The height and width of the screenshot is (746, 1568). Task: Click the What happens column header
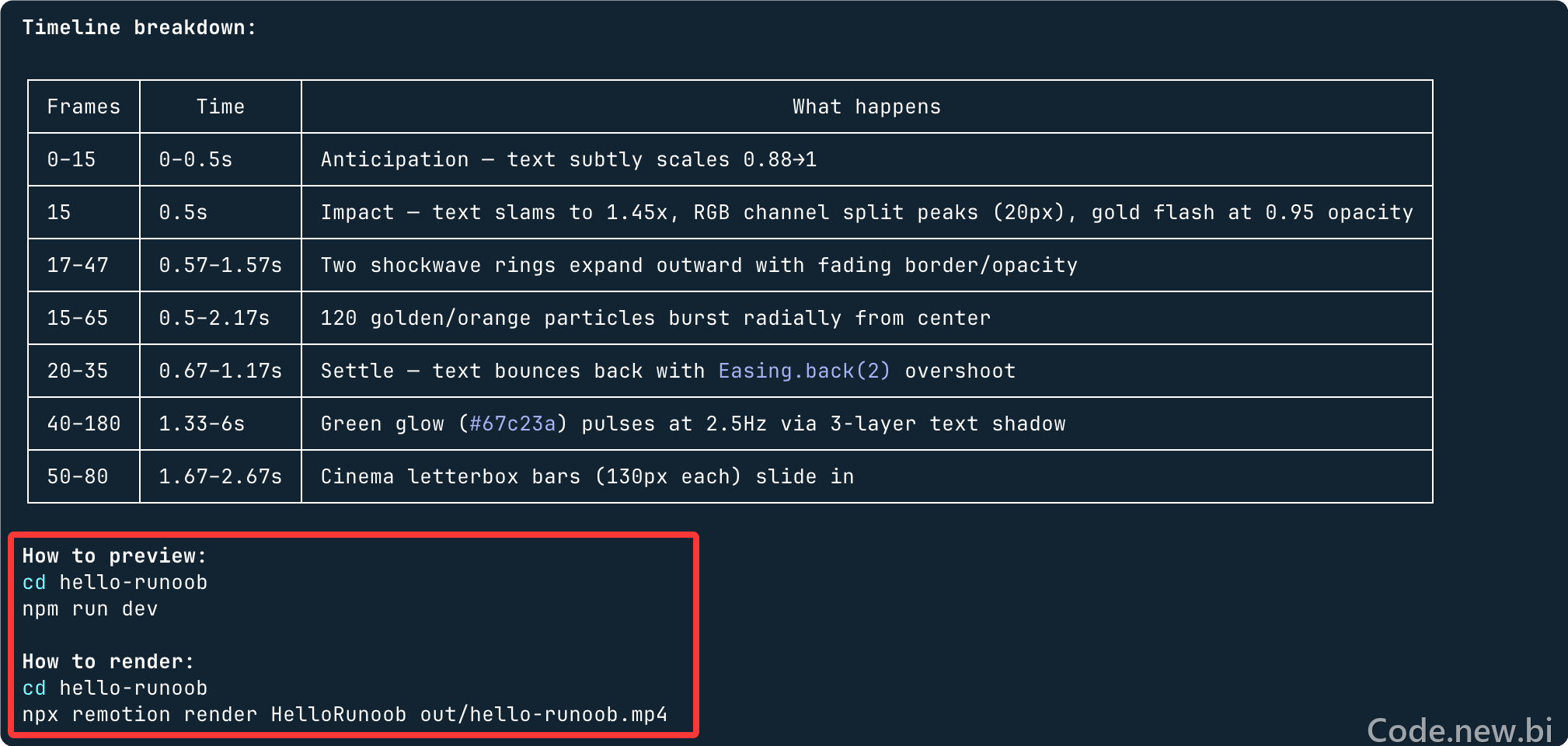pos(866,106)
